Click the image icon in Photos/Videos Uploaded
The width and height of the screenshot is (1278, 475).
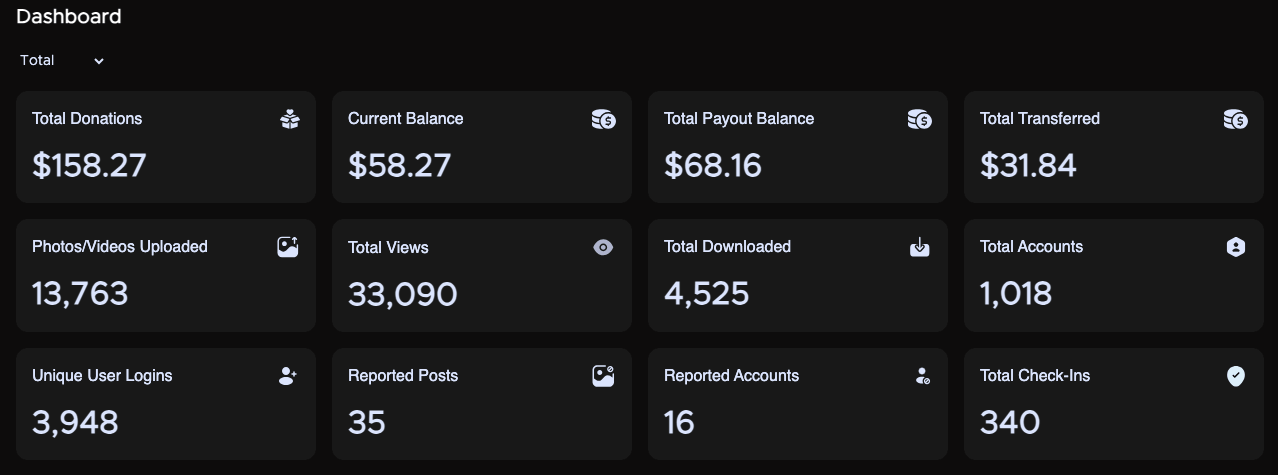(x=288, y=247)
